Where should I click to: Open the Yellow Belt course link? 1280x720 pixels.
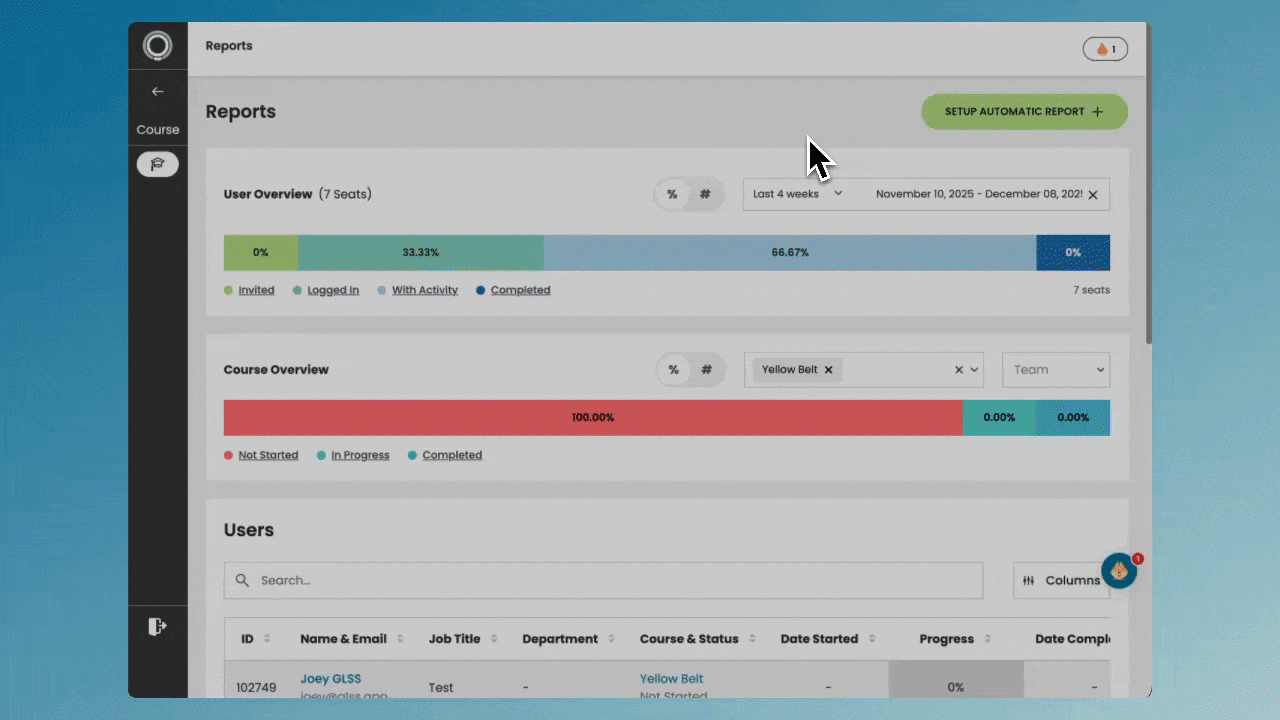coord(672,679)
